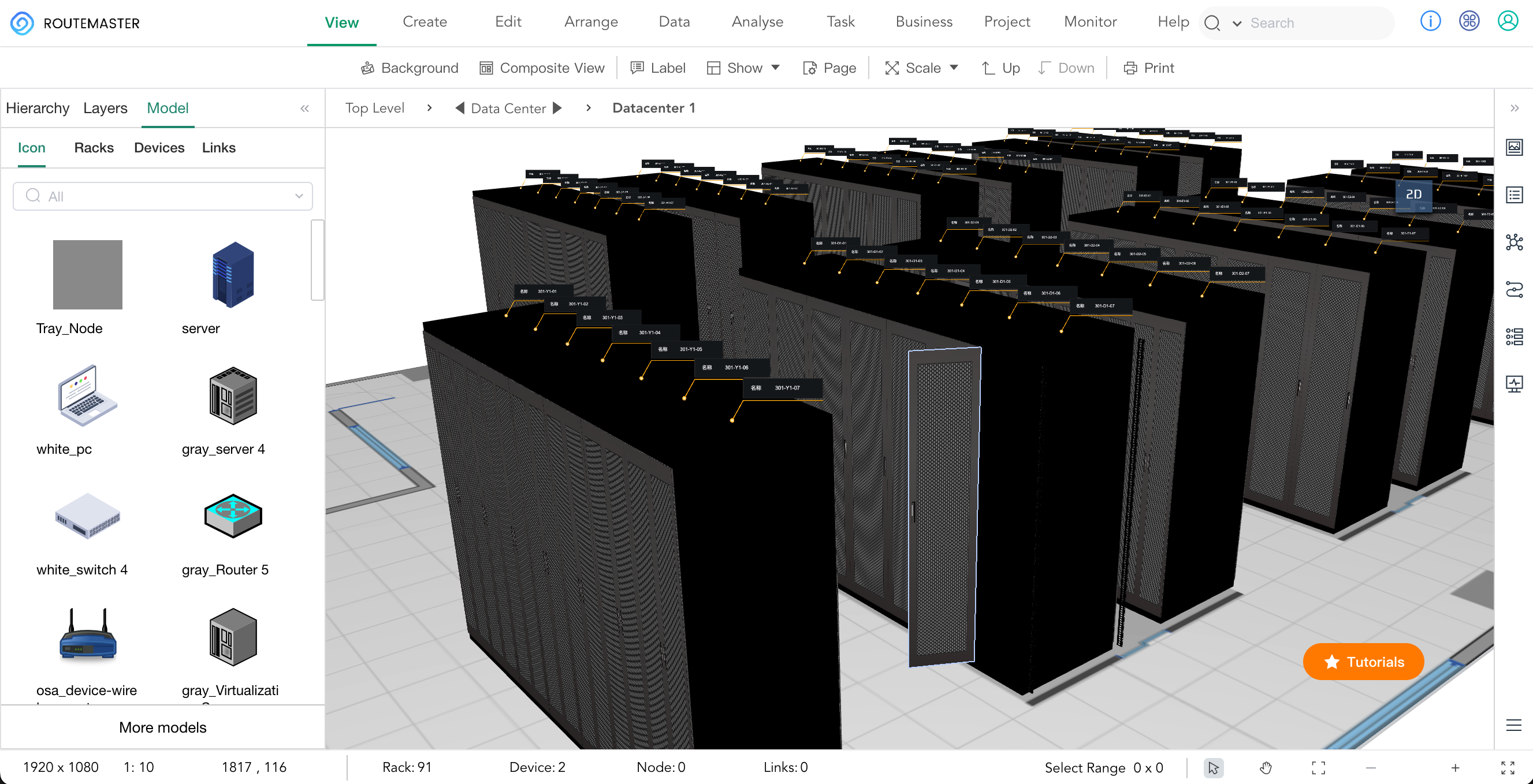Viewport: 1533px width, 784px height.
Task: Click the fullscreen expand icon
Action: [x=1508, y=768]
